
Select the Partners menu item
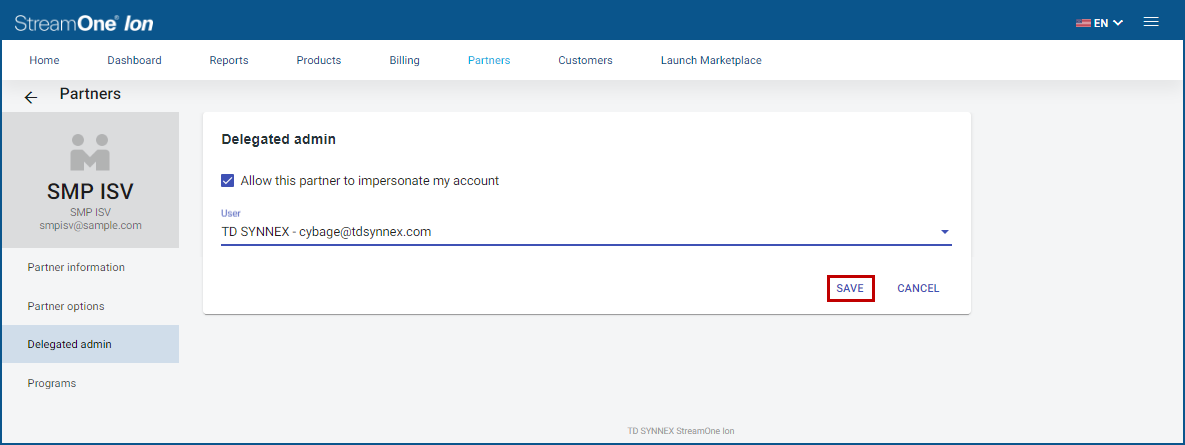pos(489,60)
